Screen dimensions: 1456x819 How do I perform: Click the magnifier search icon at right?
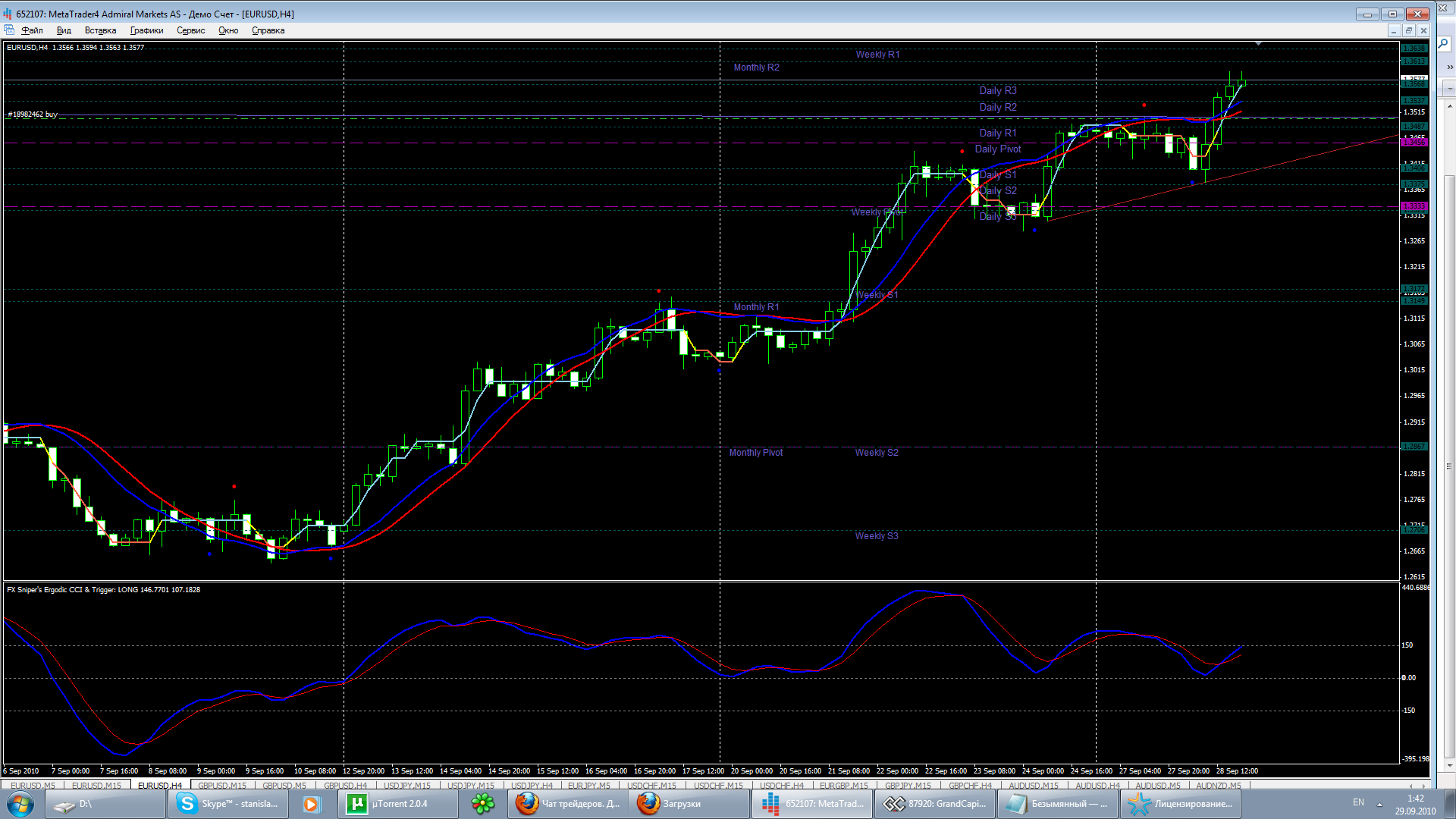1444,45
